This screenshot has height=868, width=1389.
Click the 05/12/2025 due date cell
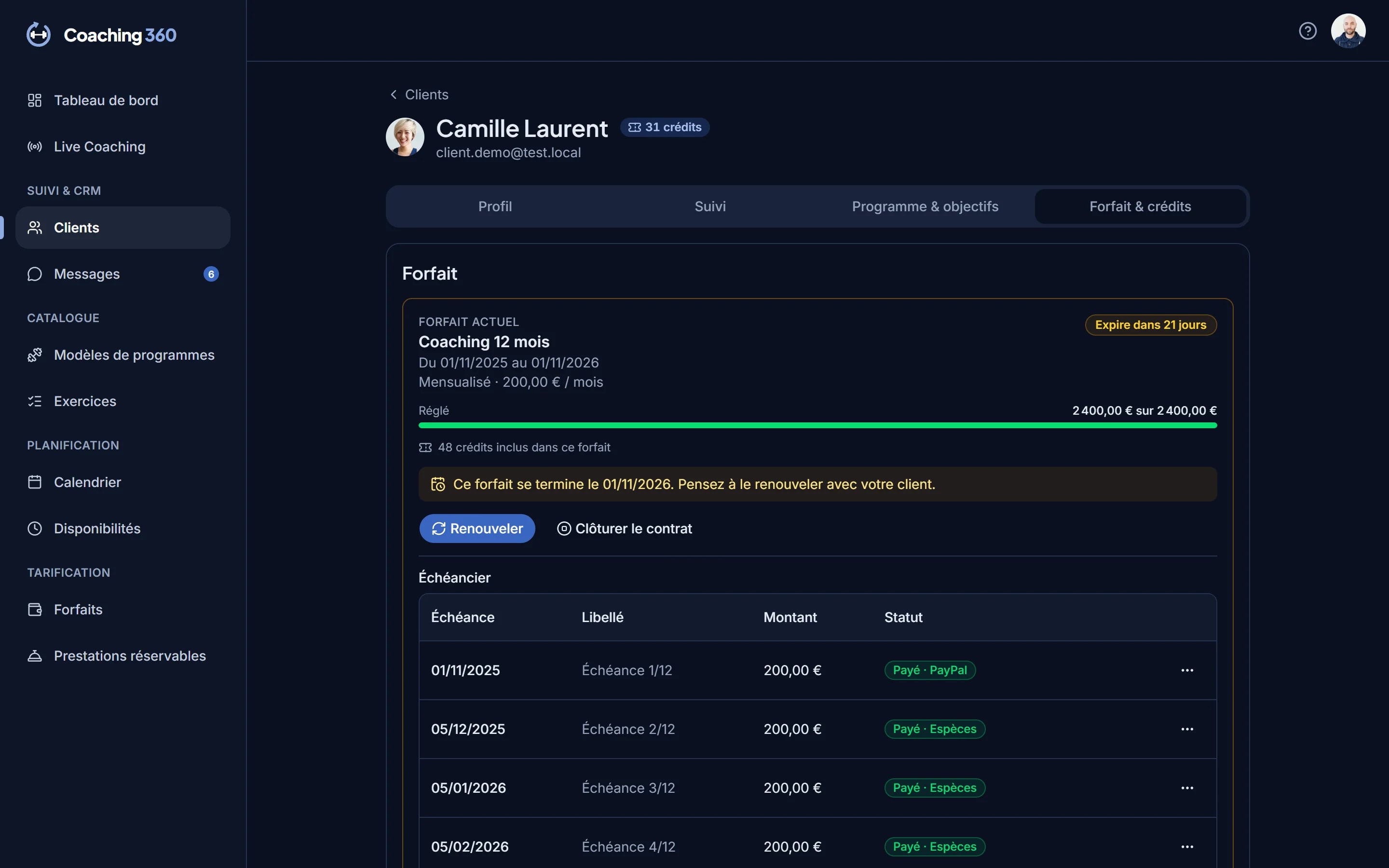[x=468, y=729]
